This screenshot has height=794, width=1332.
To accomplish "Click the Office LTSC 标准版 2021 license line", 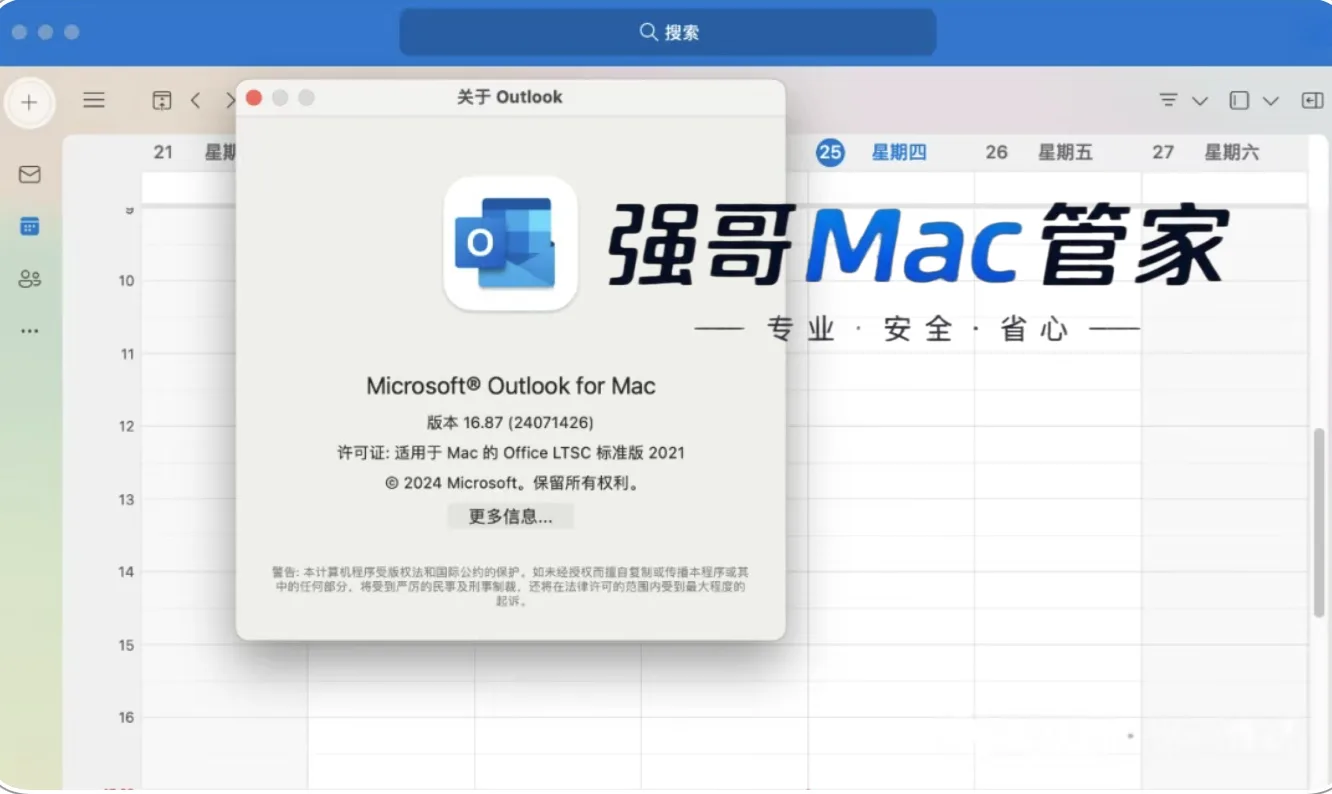I will 510,453.
